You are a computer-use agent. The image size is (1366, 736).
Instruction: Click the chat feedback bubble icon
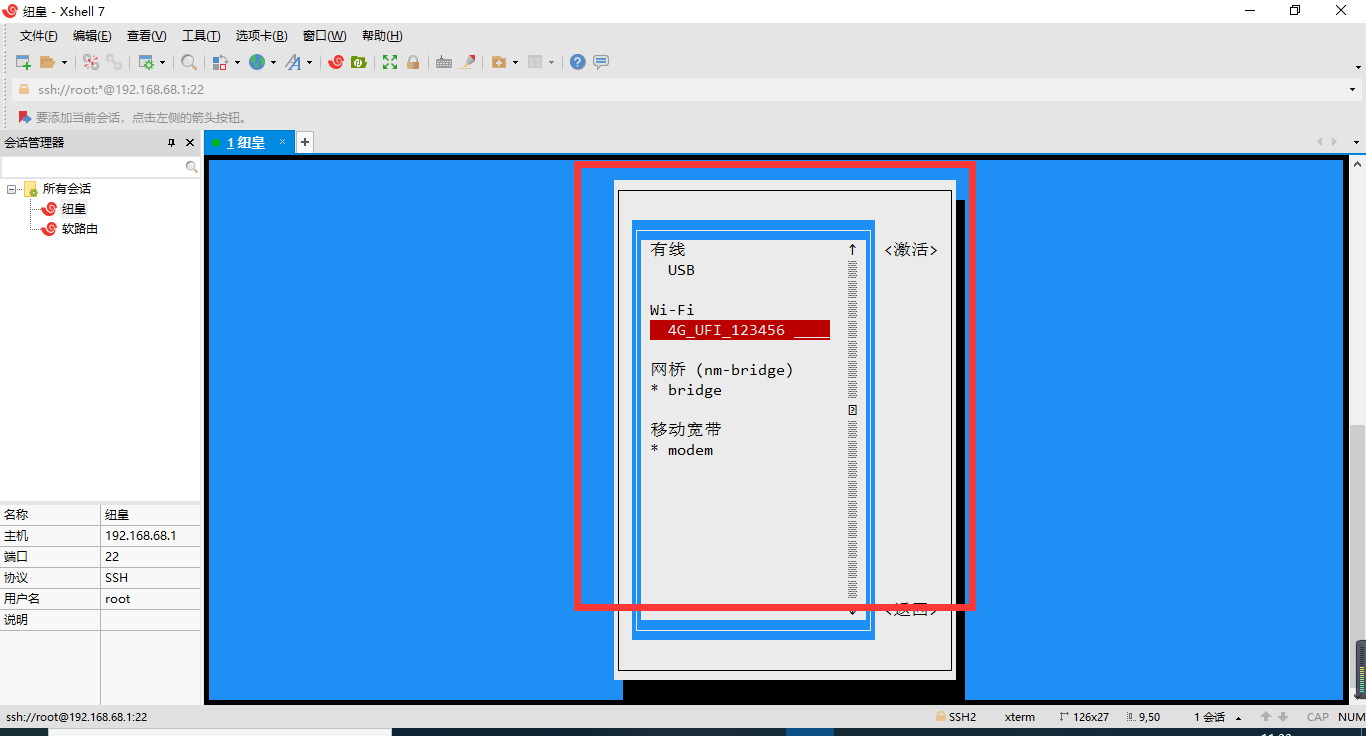point(601,62)
